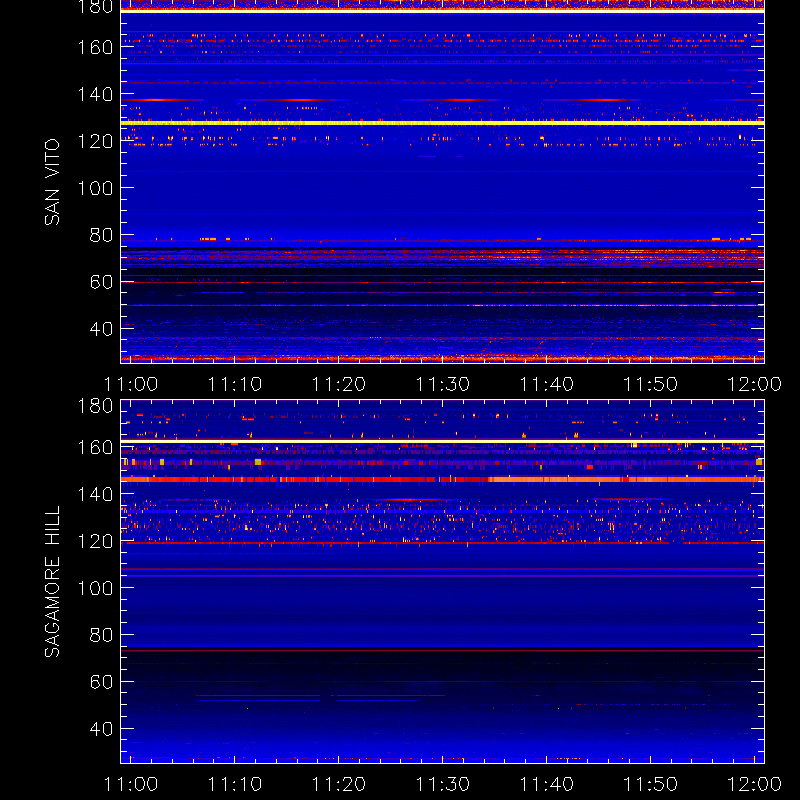Click 11:30 time label below San Vito plot
This screenshot has width=800, height=800.
[x=442, y=384]
